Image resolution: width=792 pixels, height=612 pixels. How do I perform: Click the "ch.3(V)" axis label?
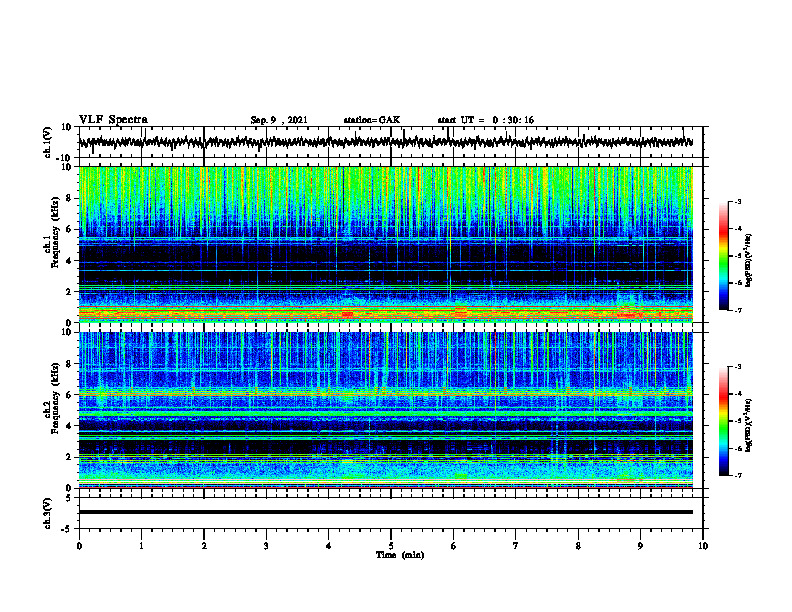(x=48, y=513)
